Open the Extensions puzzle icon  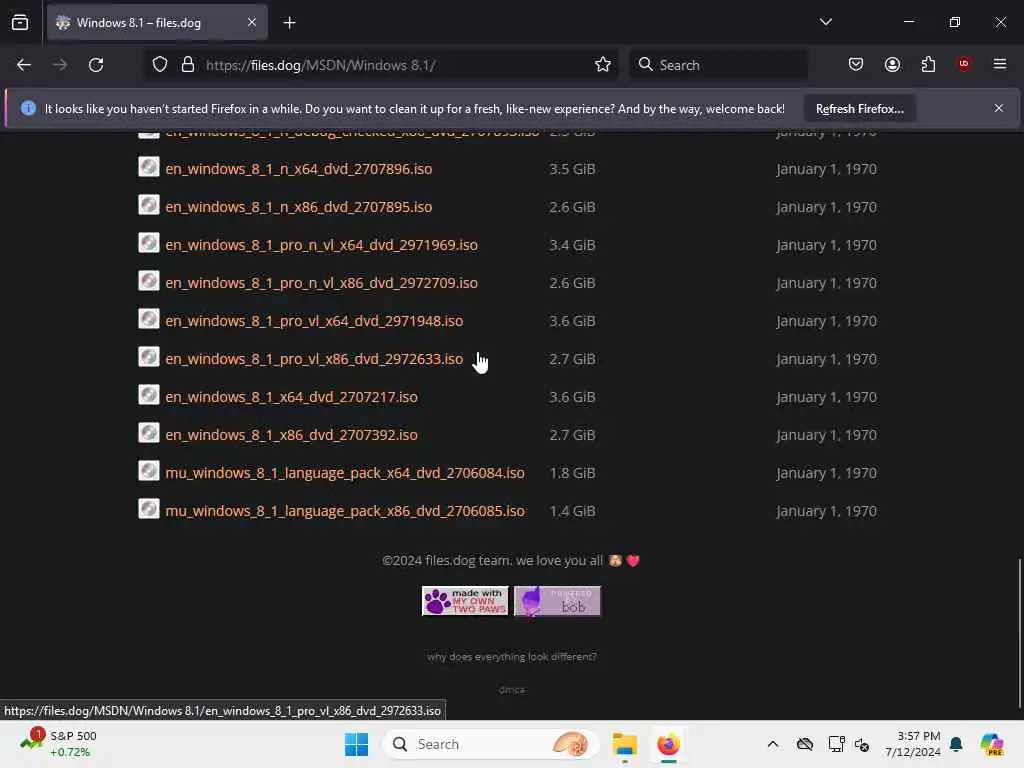tap(928, 65)
